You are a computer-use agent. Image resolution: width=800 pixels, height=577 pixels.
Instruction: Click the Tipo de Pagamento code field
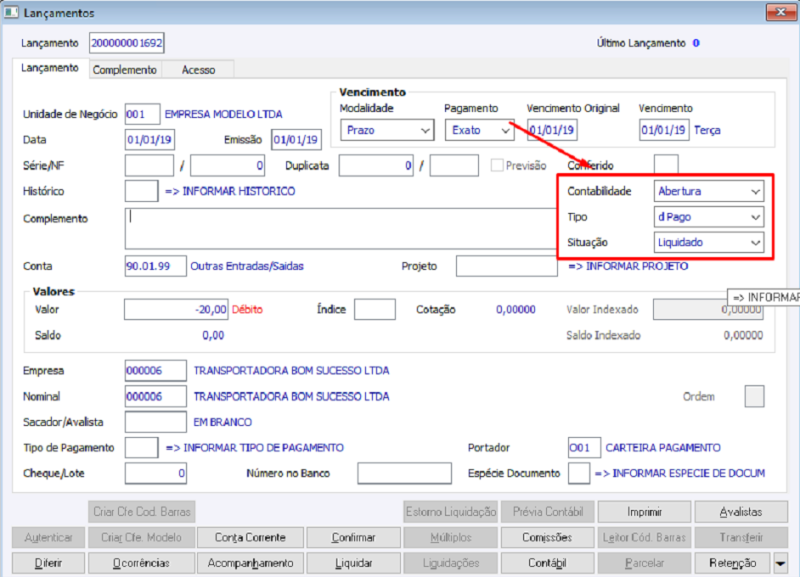(x=141, y=447)
